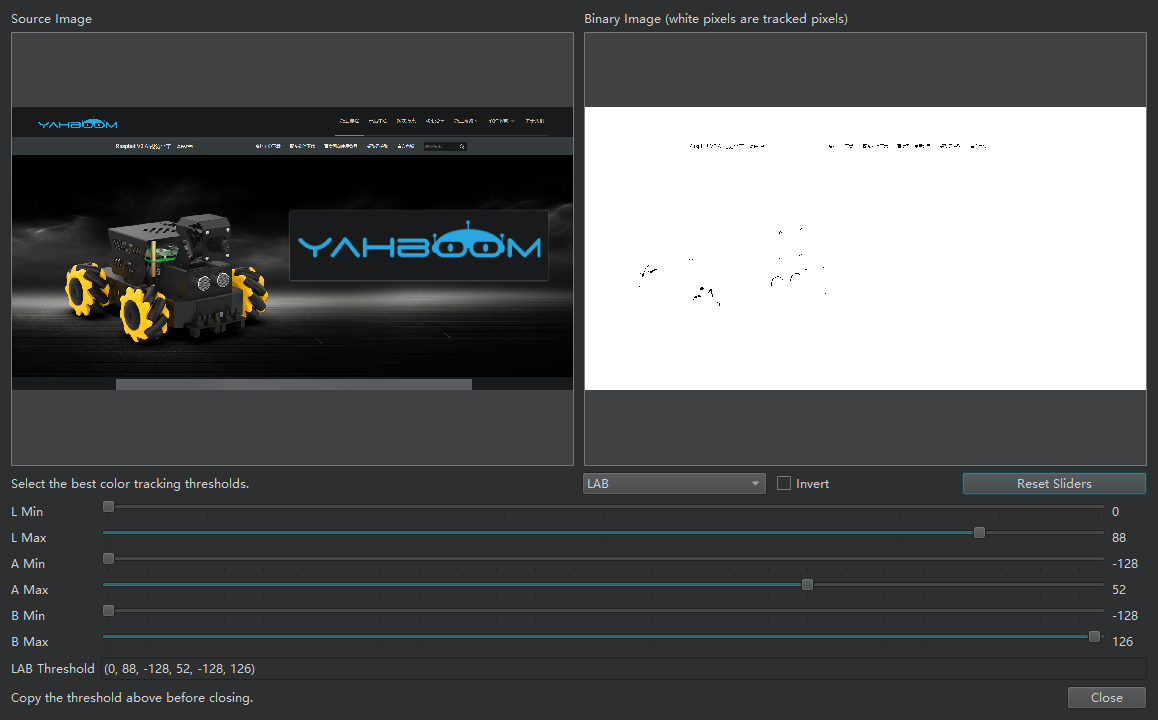The height and width of the screenshot is (720, 1158).
Task: Click the 'LAB Threshold' label
Action: pyautogui.click(x=53, y=668)
